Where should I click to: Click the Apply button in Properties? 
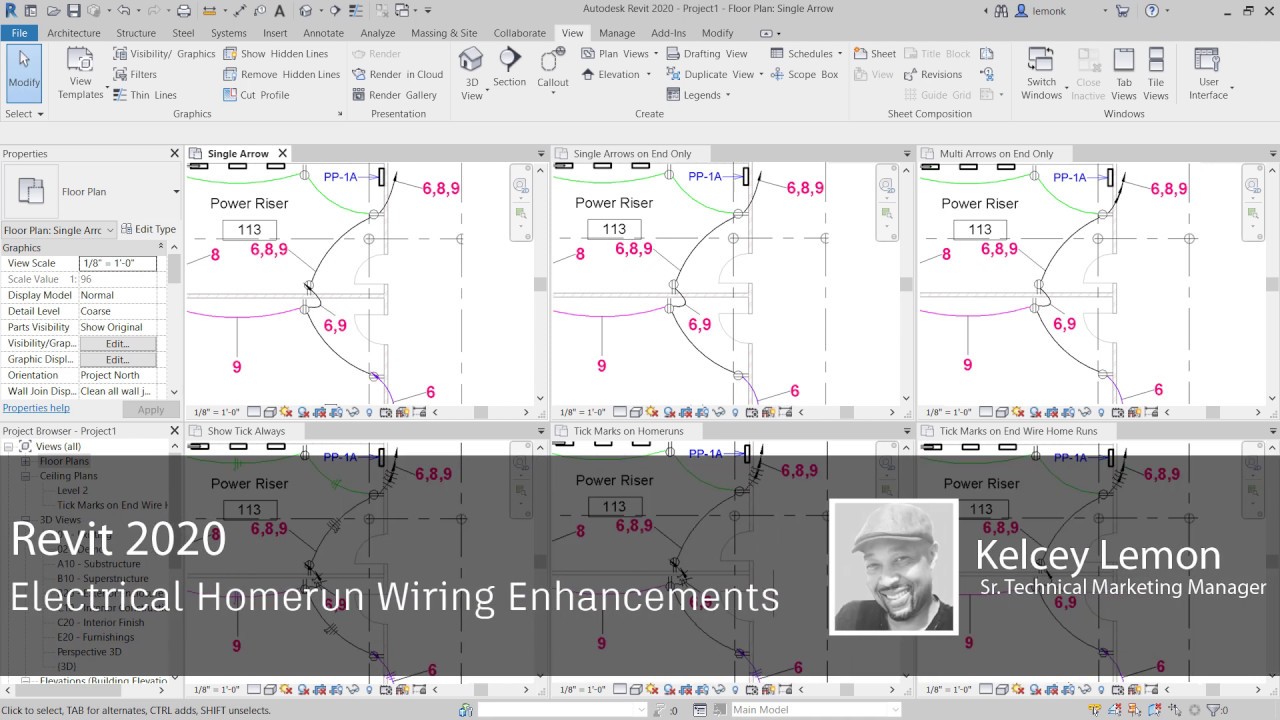tap(150, 408)
